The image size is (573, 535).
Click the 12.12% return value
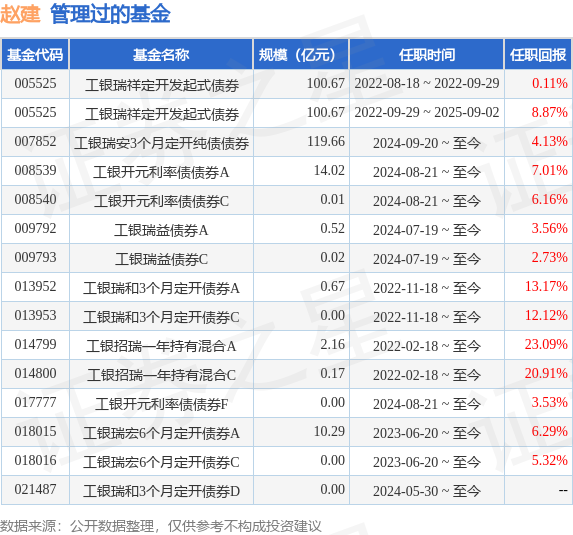point(546,316)
